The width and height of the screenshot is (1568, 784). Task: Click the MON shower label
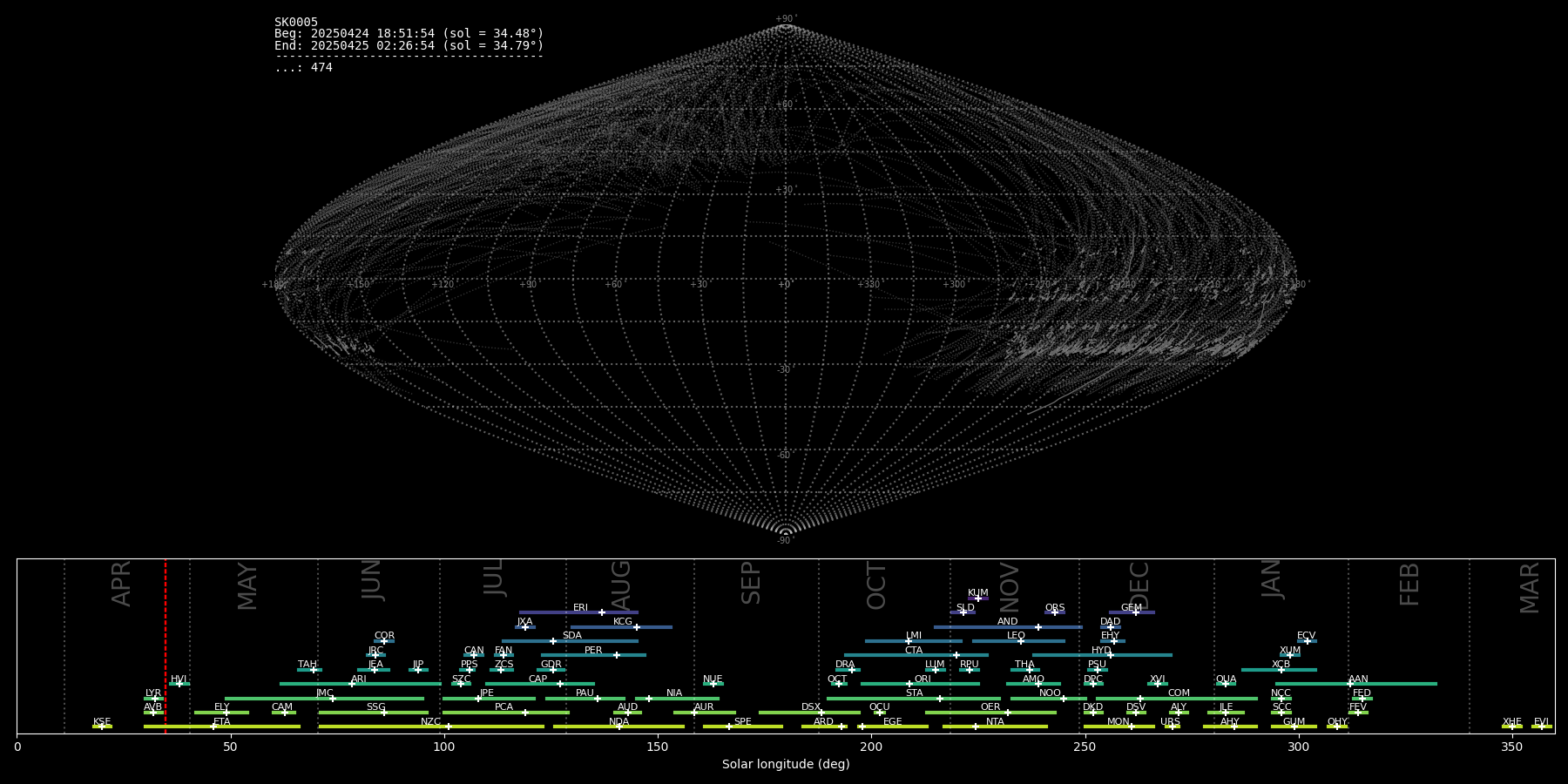click(1119, 722)
